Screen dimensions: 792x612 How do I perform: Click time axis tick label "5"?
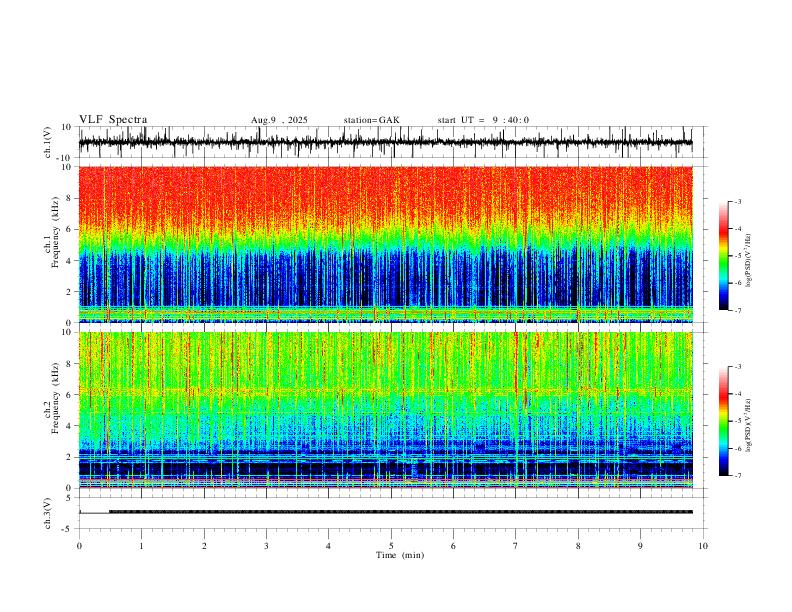point(391,546)
